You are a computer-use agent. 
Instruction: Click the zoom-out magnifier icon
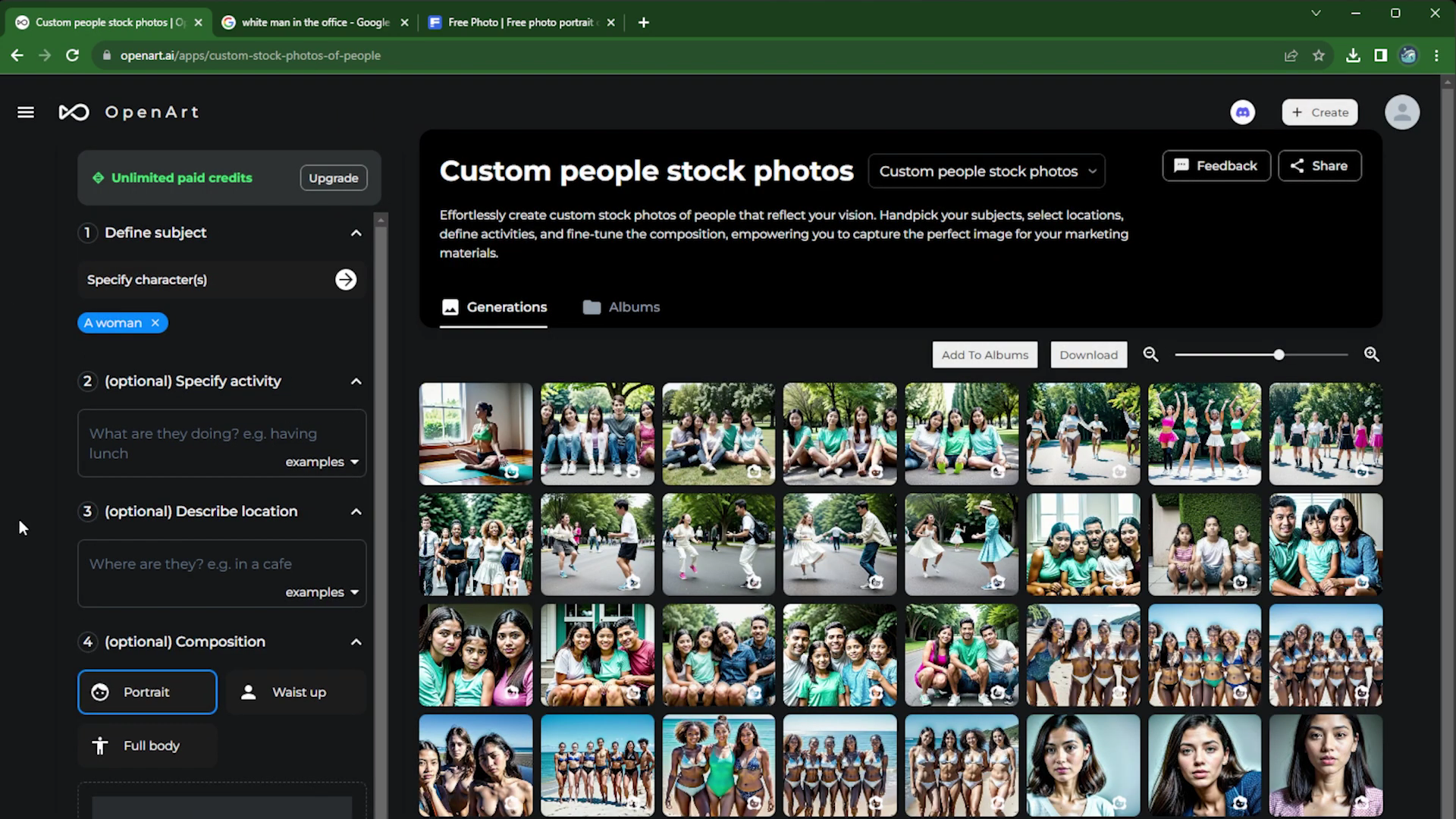(1150, 354)
